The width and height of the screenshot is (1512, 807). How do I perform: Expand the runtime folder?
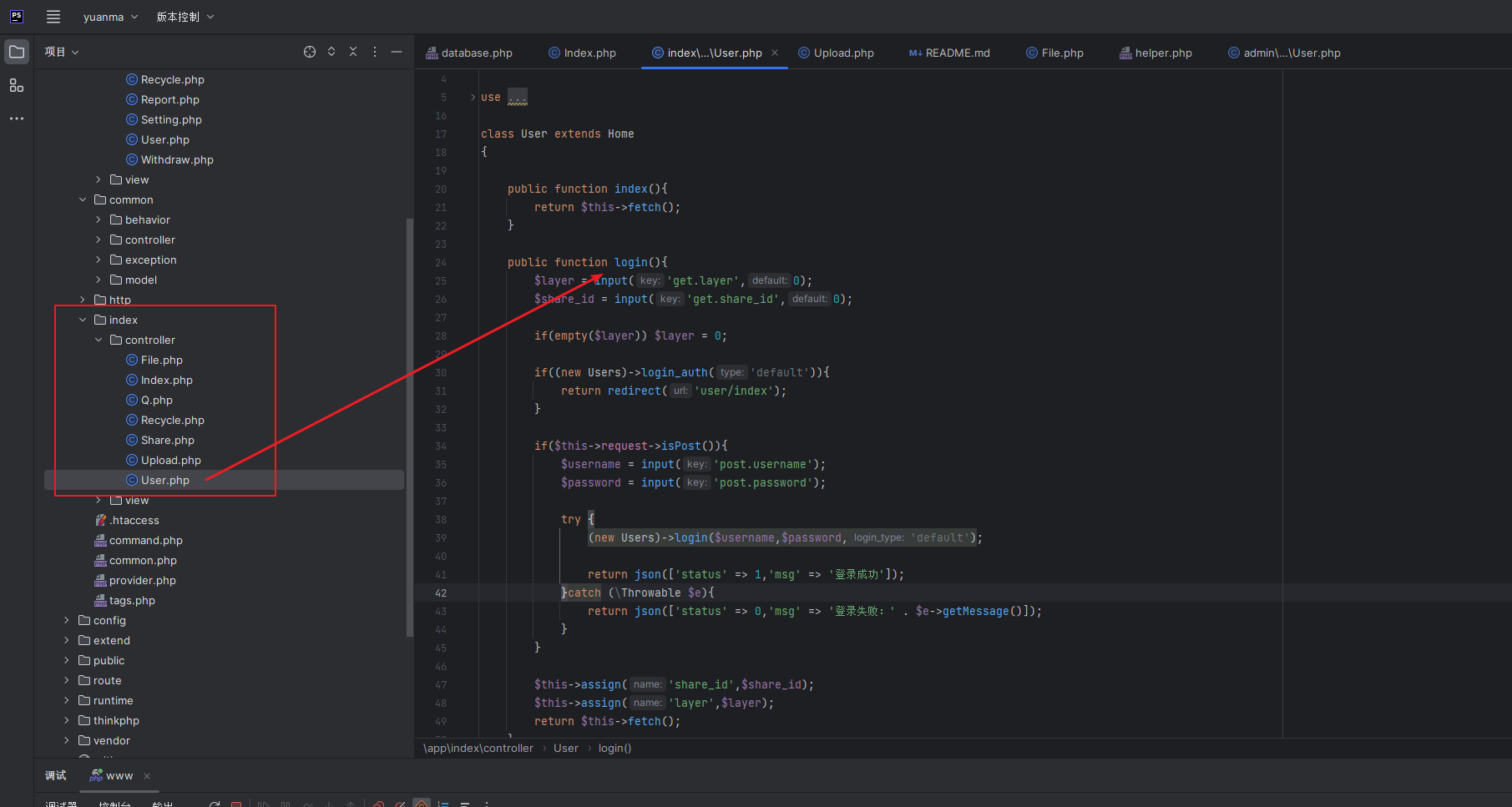pos(67,700)
